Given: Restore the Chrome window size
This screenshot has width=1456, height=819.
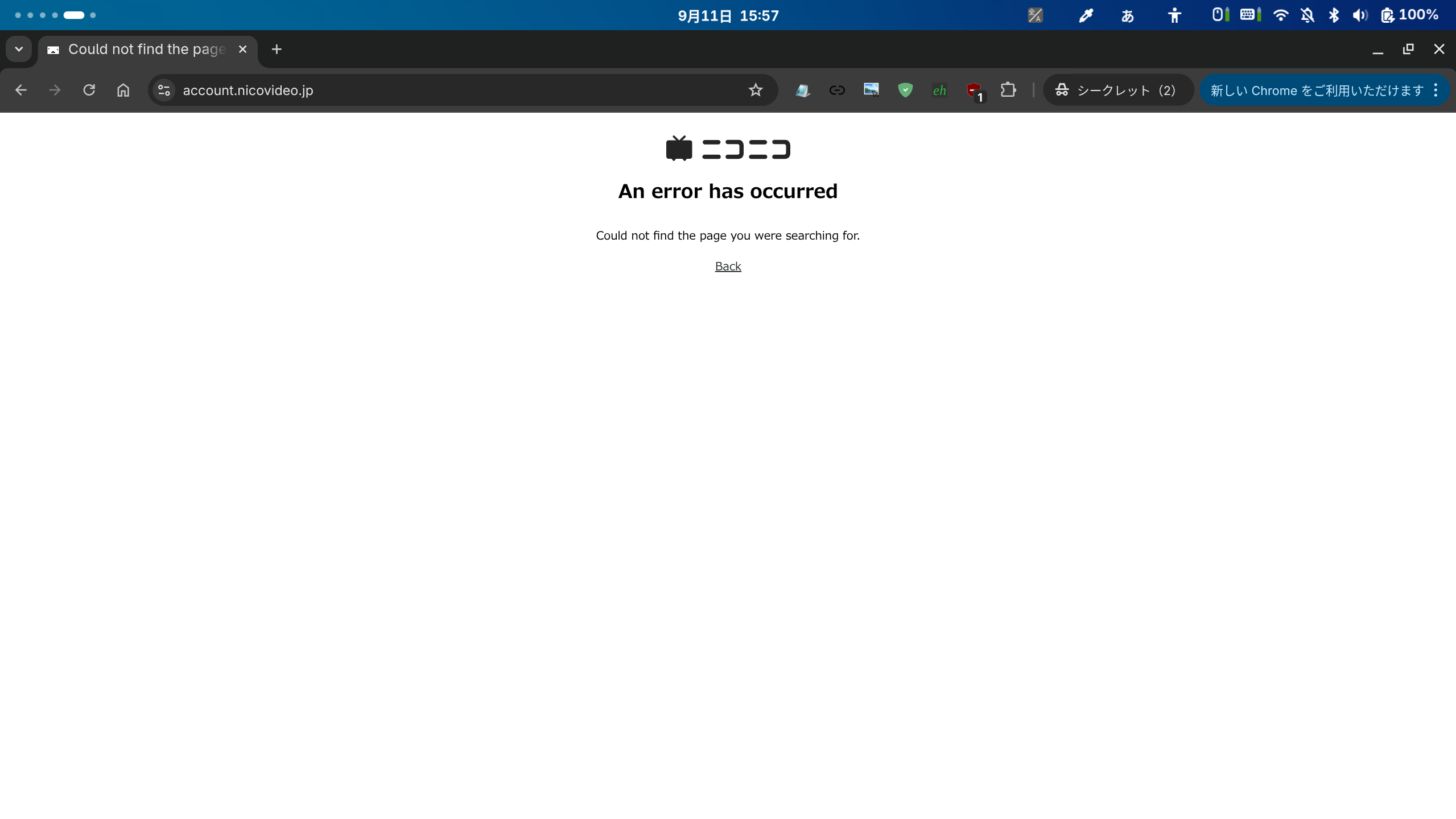Looking at the screenshot, I should click(1408, 50).
